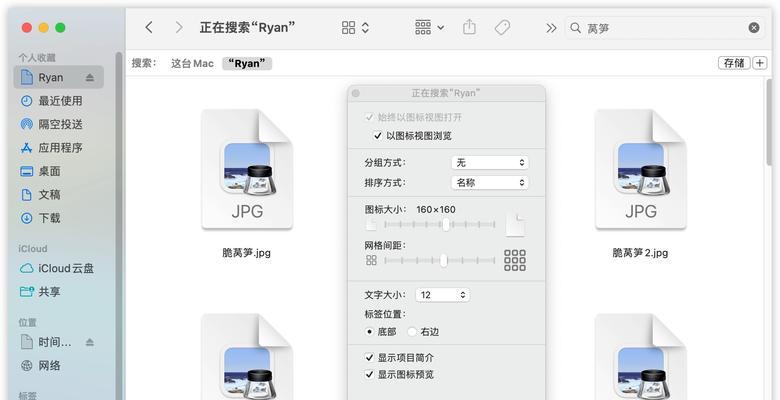Toggle 显示图标预览 checkbox
The width and height of the screenshot is (780, 400).
click(369, 374)
